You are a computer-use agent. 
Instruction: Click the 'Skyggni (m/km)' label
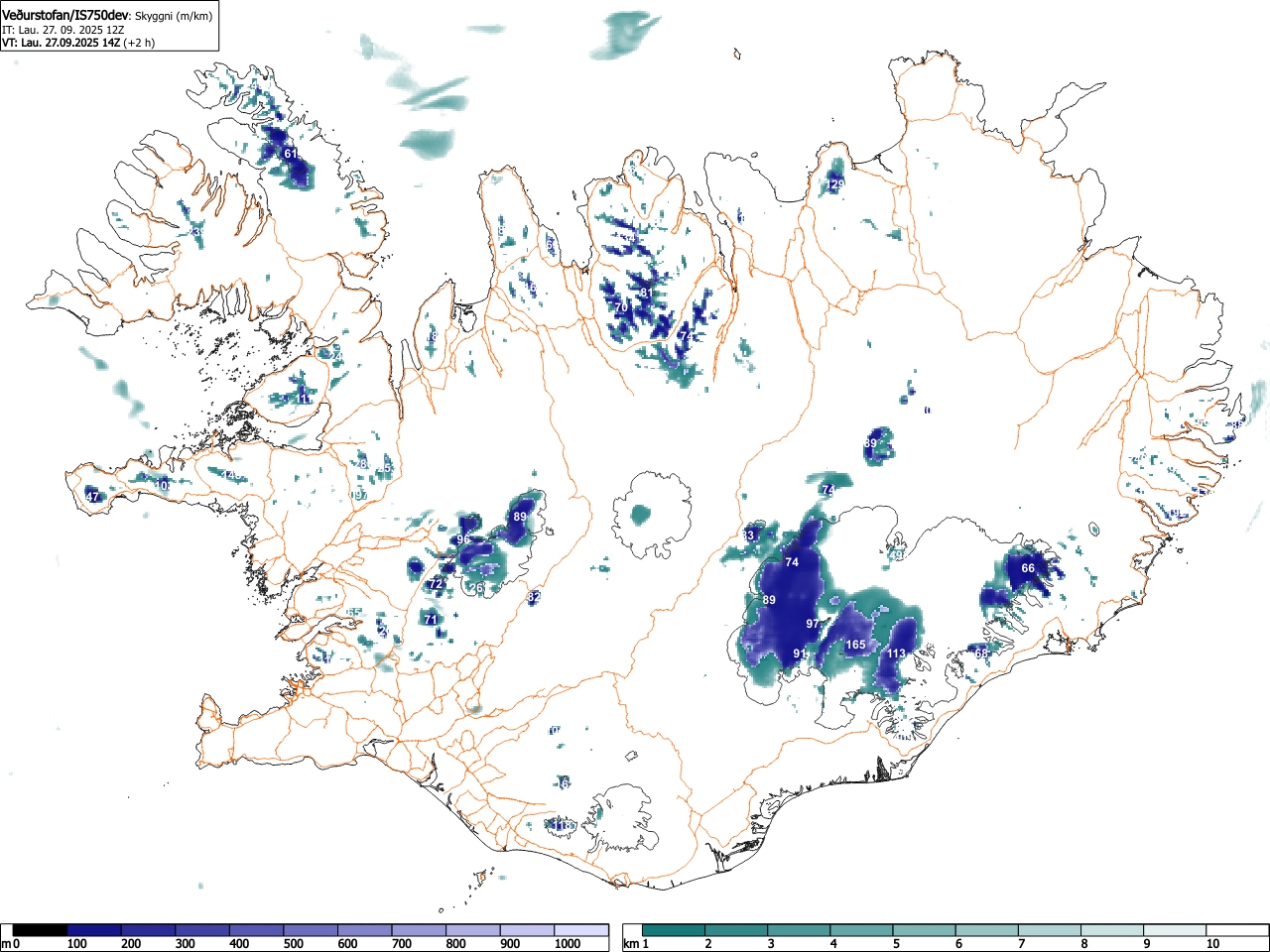coord(173,16)
